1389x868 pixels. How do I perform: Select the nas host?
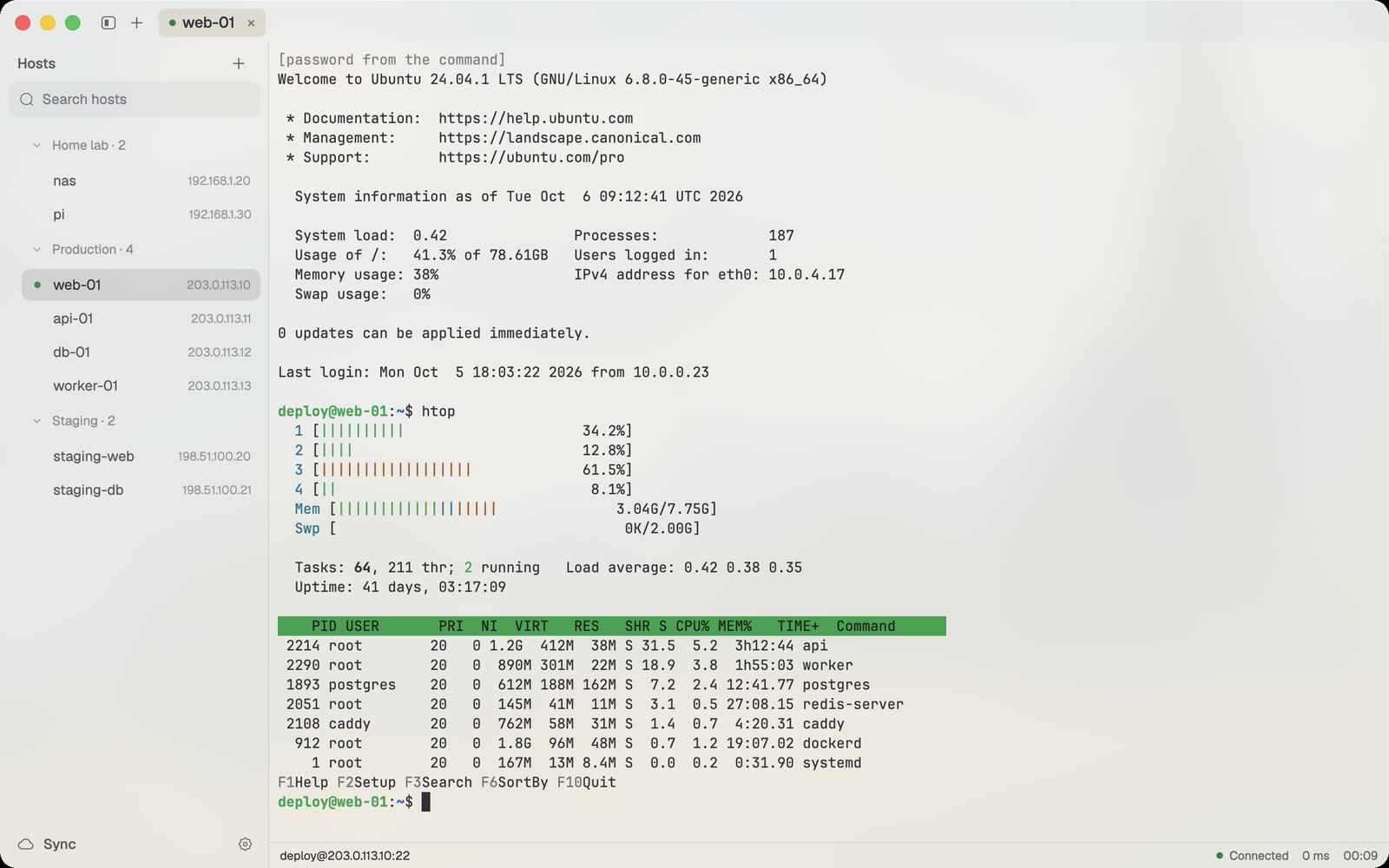(x=141, y=181)
